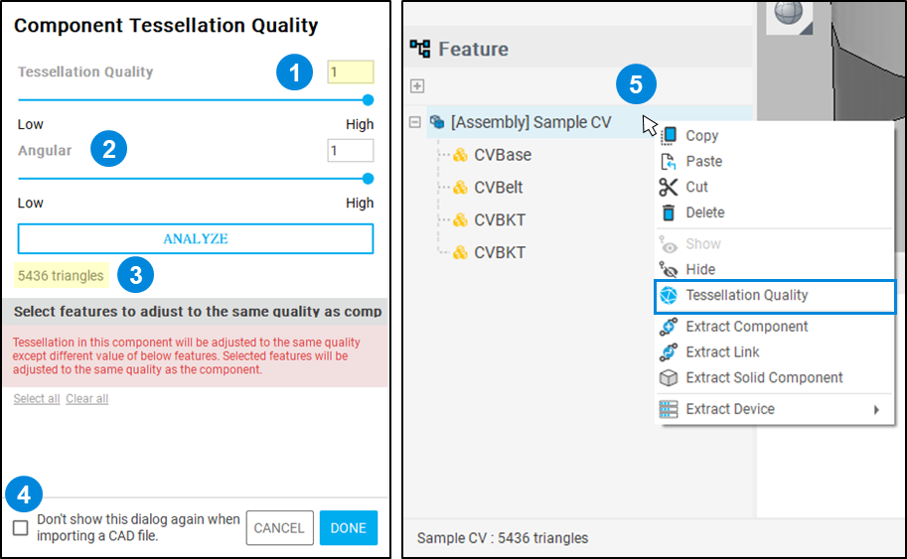Image resolution: width=907 pixels, height=559 pixels.
Task: Click the Copy icon in context menu
Action: (x=669, y=135)
